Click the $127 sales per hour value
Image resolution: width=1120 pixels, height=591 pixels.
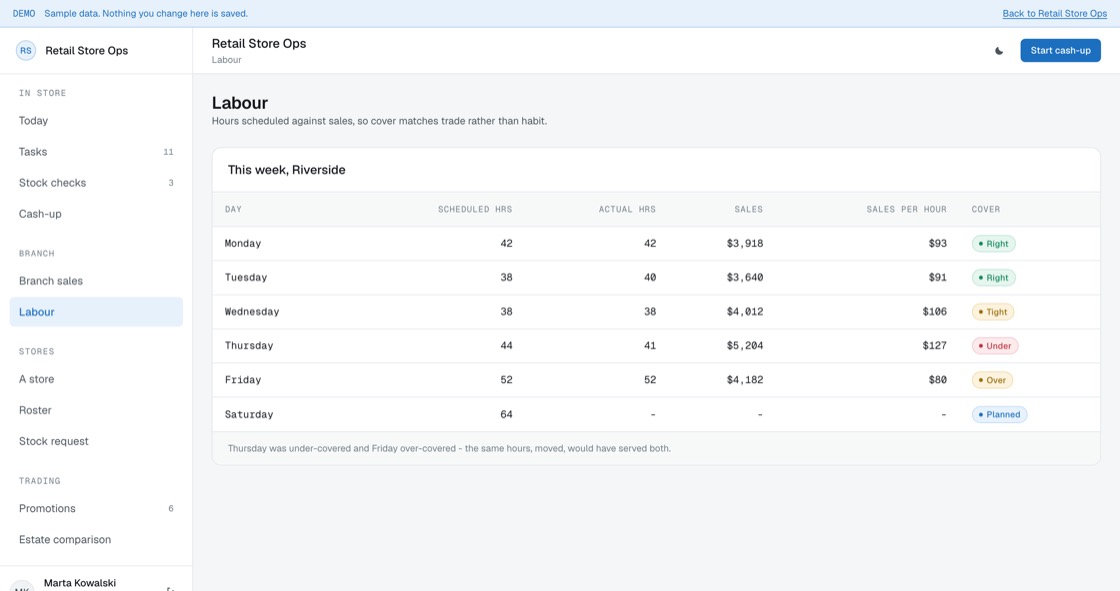tap(934, 346)
